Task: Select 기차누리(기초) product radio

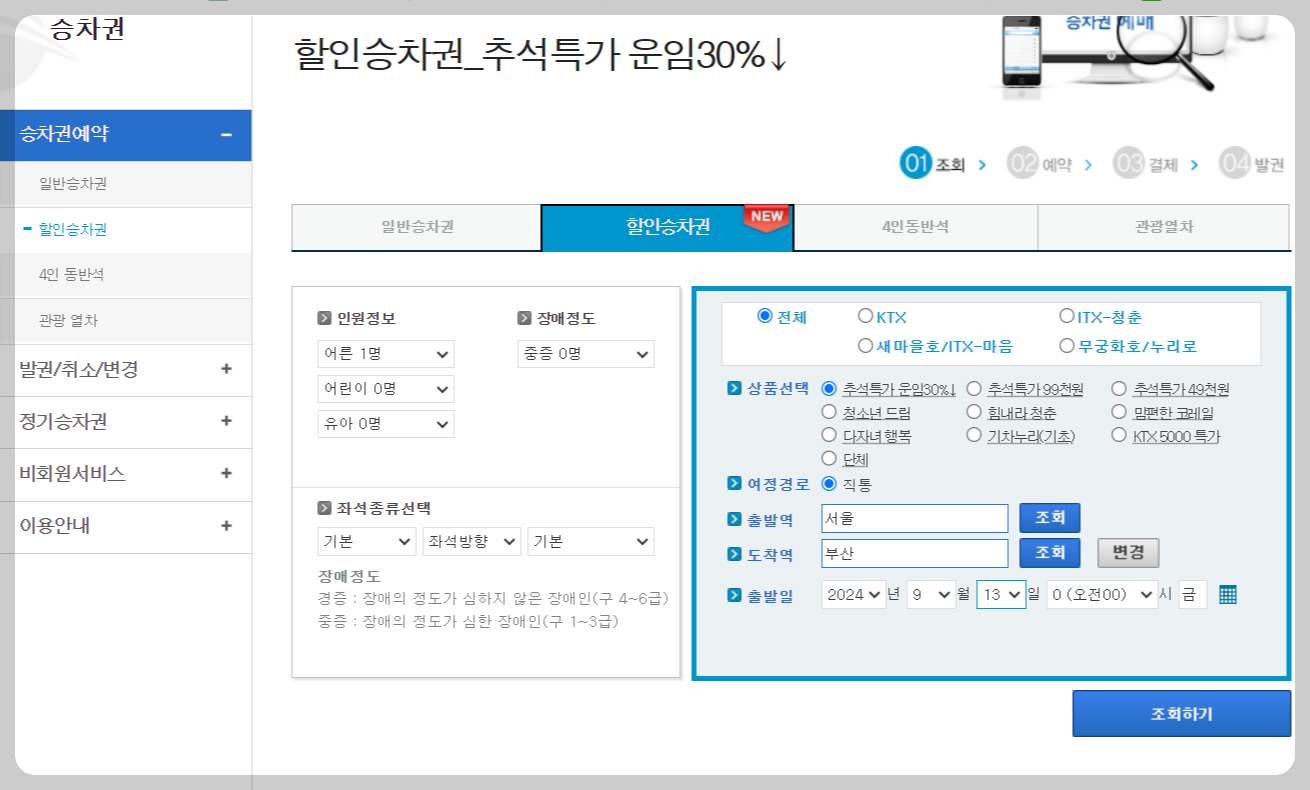Action: (x=973, y=435)
